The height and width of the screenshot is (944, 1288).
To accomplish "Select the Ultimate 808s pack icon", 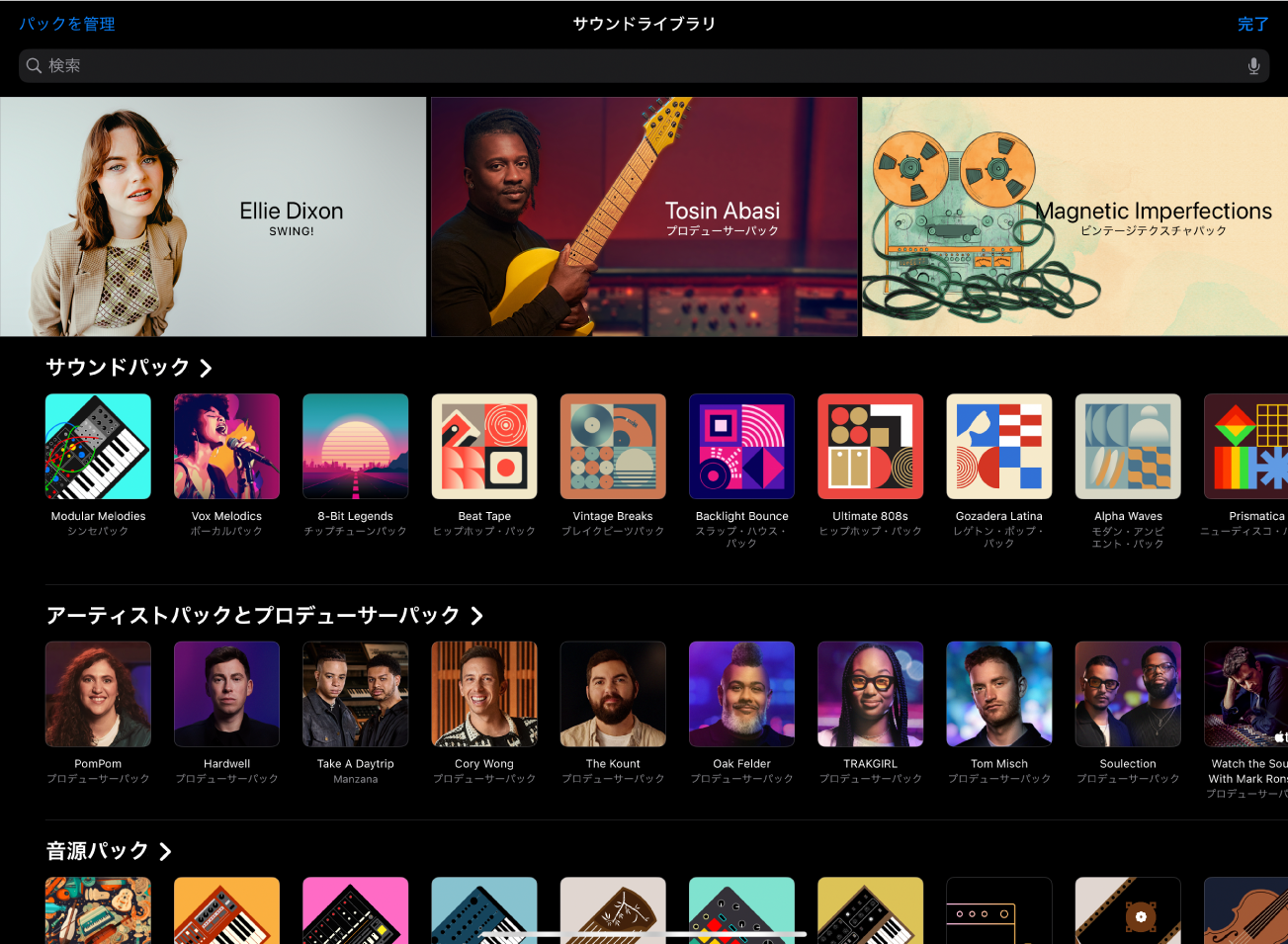I will click(x=871, y=446).
